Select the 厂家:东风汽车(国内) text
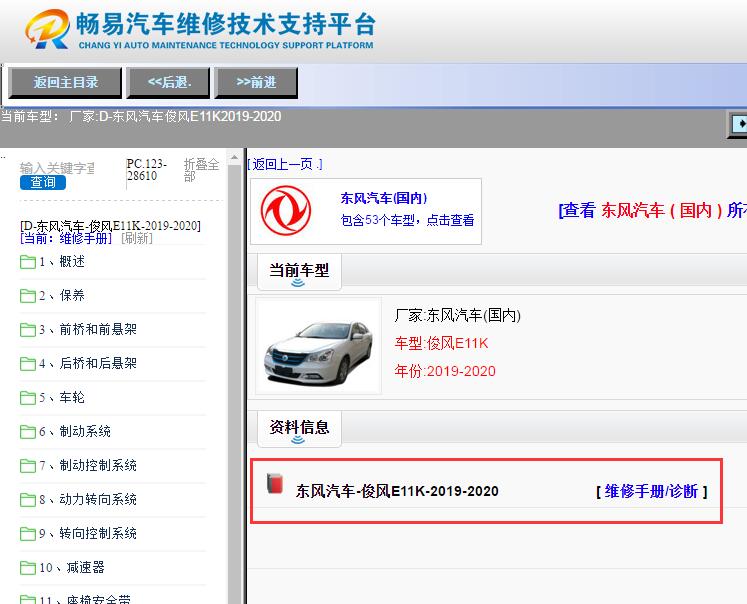This screenshot has width=747, height=604. point(457,315)
